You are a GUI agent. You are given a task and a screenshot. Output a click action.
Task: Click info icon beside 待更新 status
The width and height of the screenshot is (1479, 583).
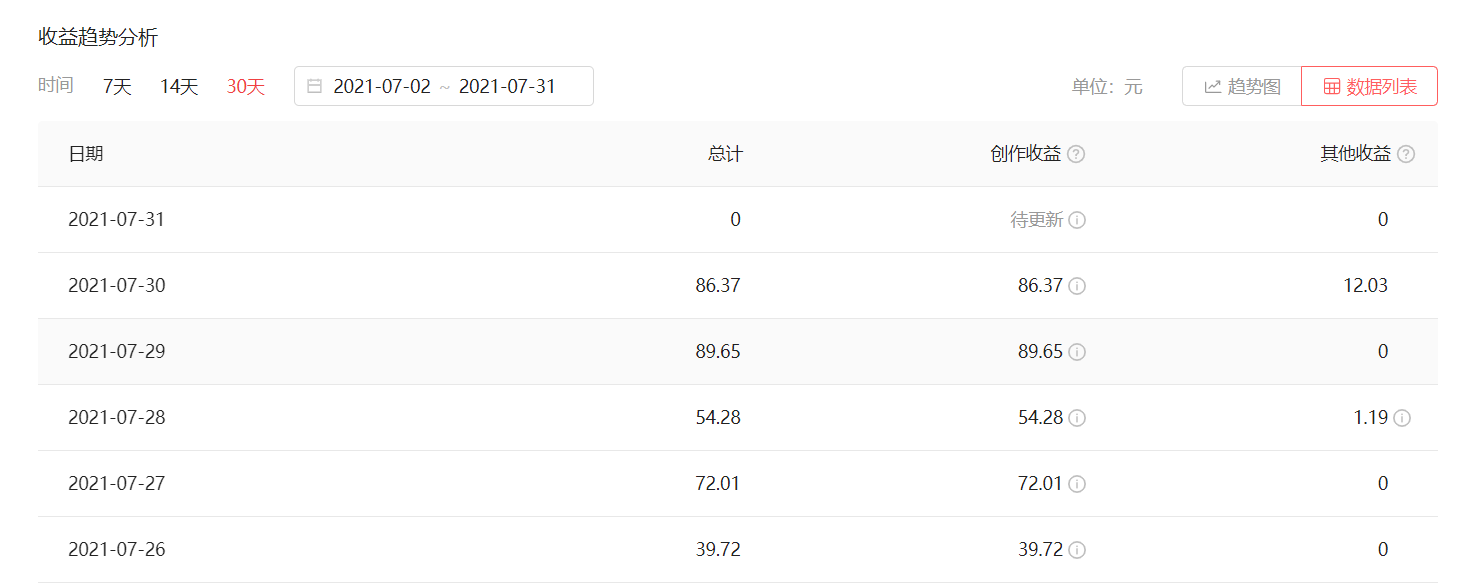point(1077,220)
